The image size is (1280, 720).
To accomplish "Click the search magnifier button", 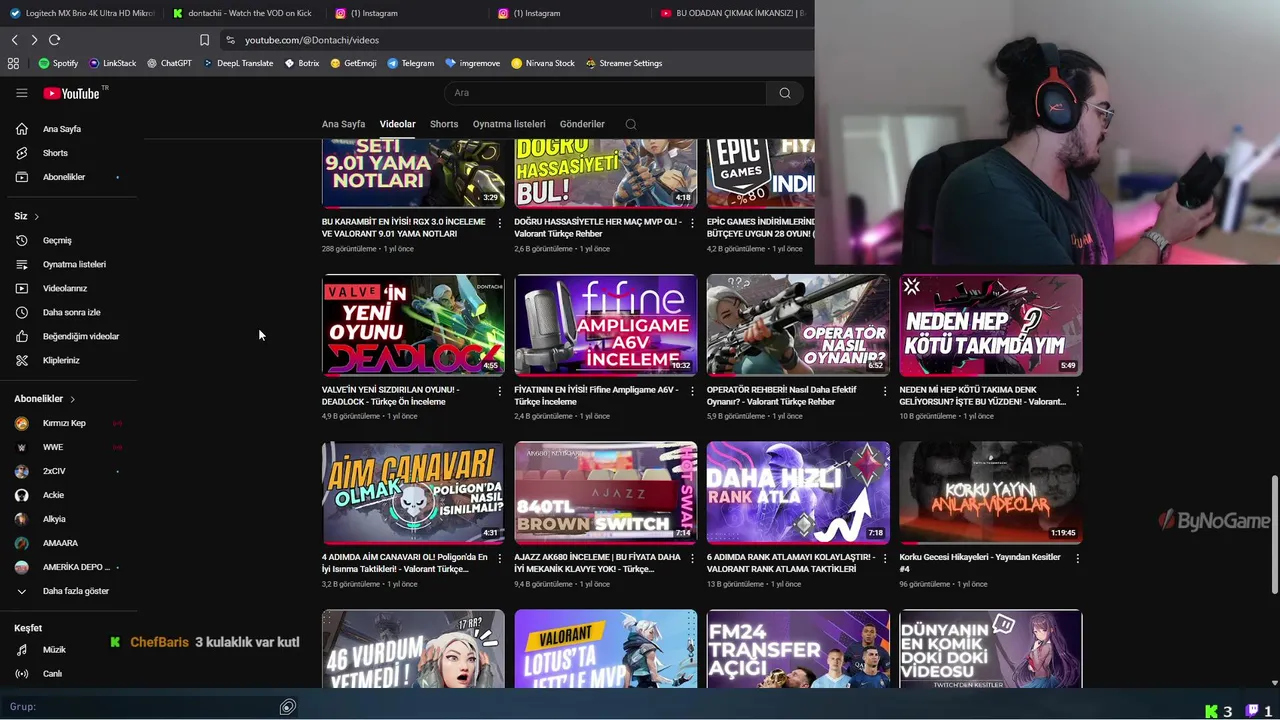I will (785, 93).
